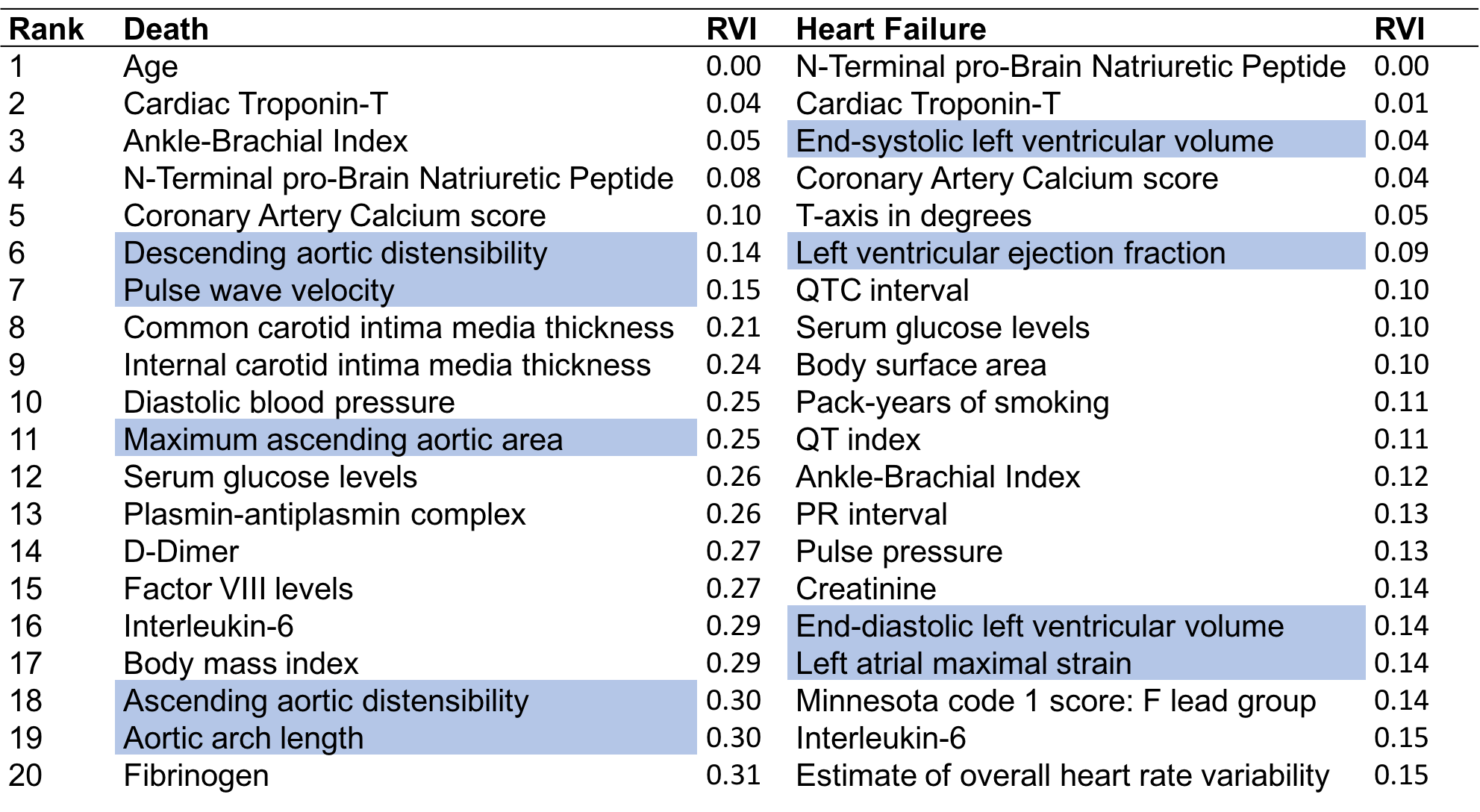Screen dimensions: 1480x812
Task: Click the highlighted Pulse wave velocity cell
Action: click(x=258, y=290)
